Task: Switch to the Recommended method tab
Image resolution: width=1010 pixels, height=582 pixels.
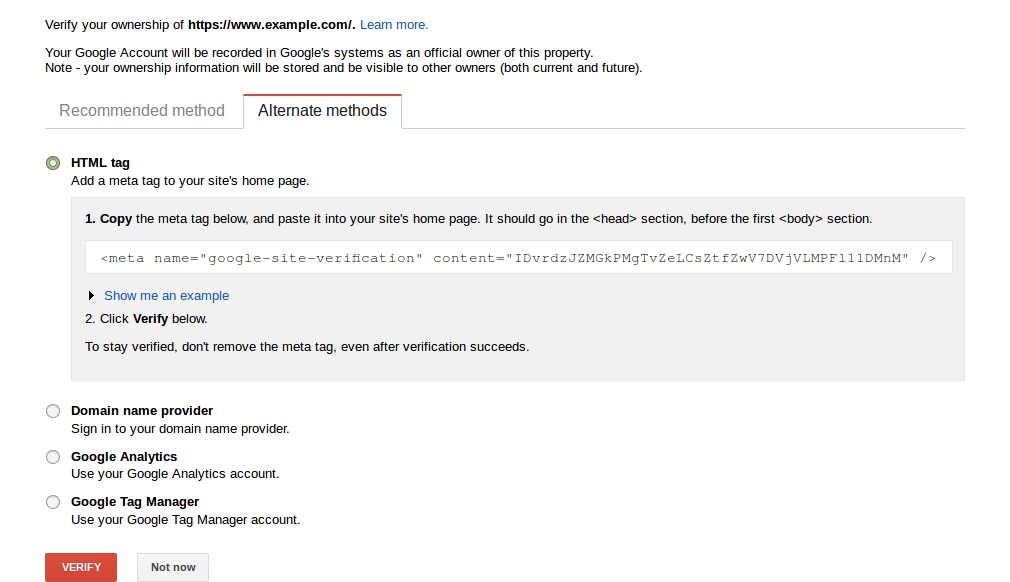Action: (142, 111)
